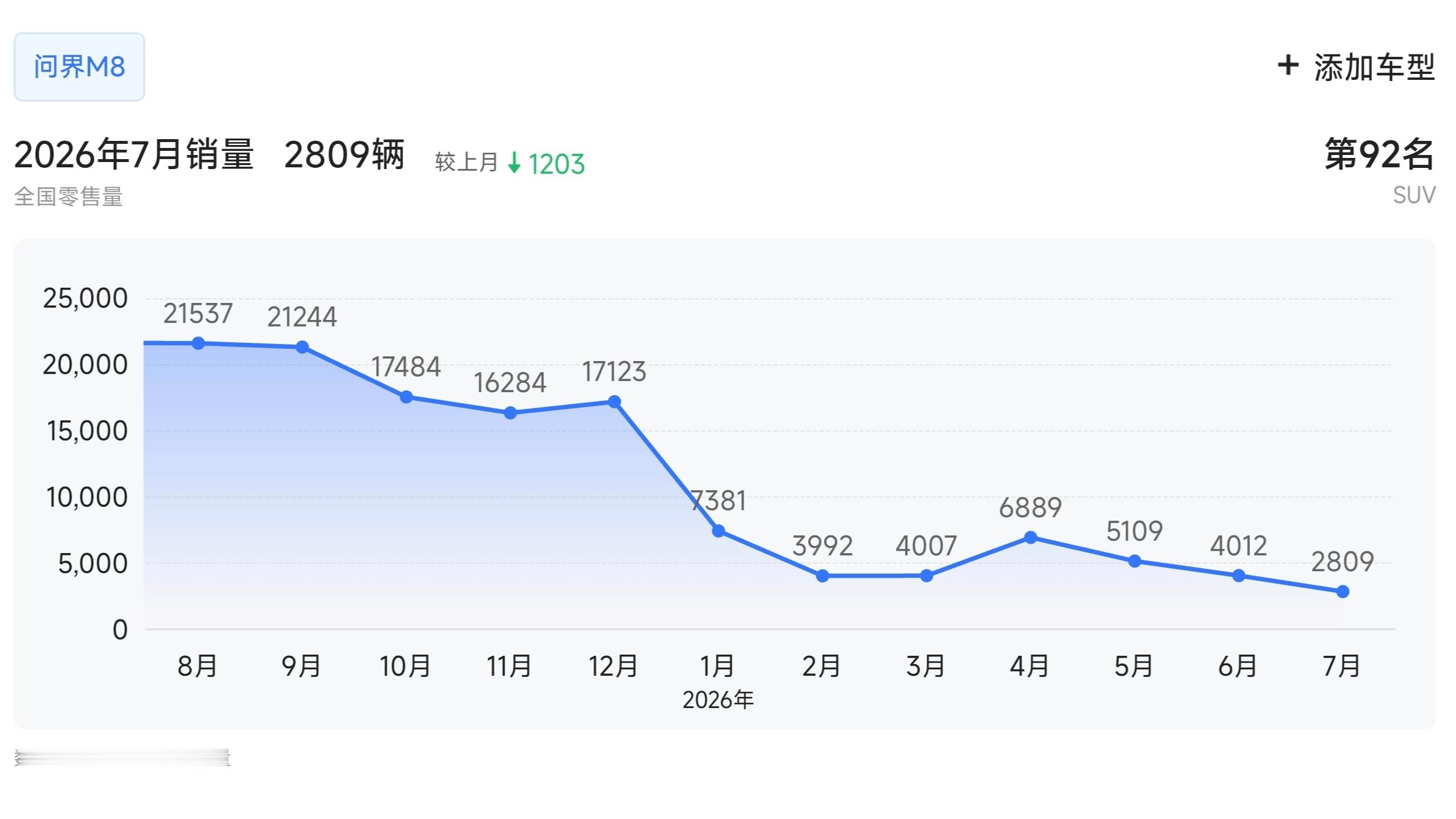
Task: Click the 25,000 y-axis label
Action: point(85,299)
